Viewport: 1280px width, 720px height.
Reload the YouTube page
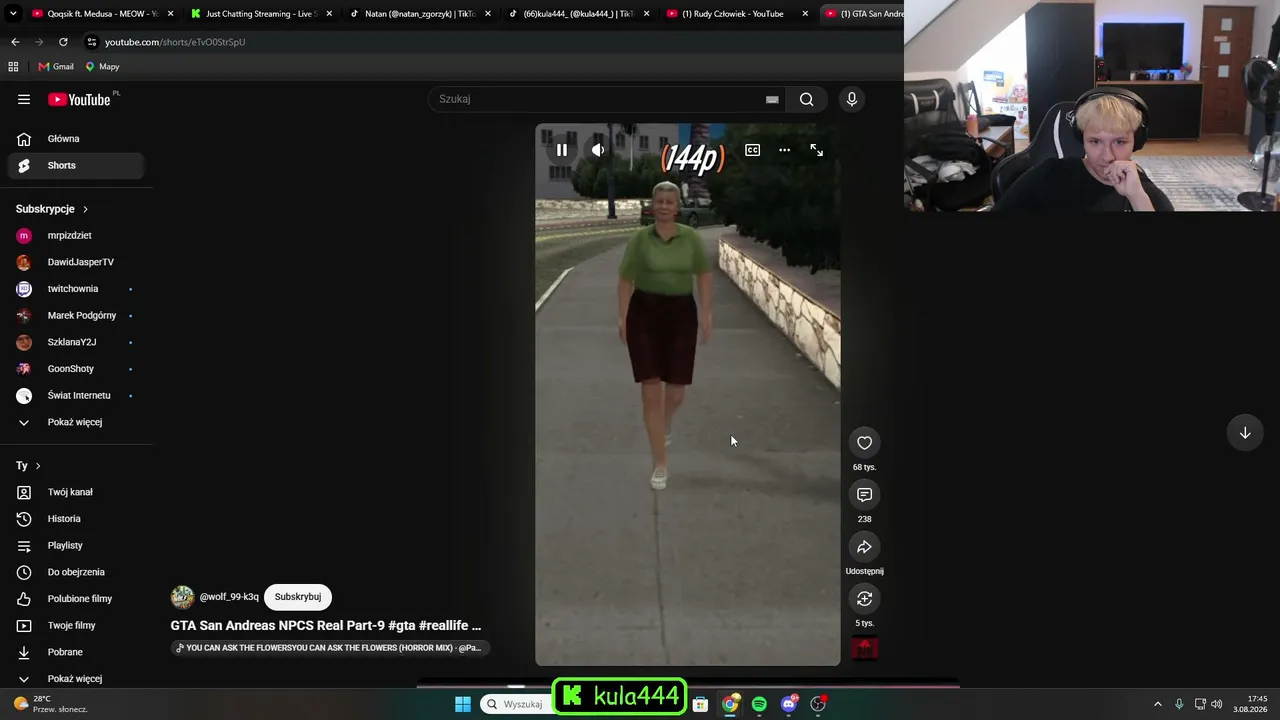(63, 42)
